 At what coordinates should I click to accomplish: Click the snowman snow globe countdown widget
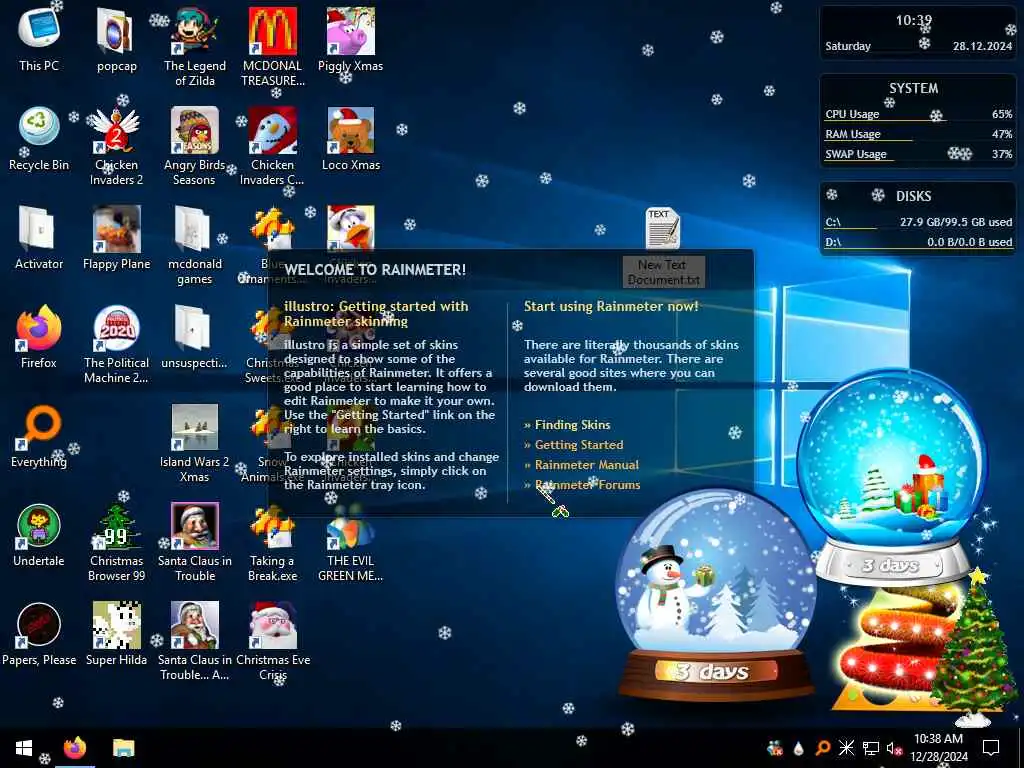[x=716, y=594]
